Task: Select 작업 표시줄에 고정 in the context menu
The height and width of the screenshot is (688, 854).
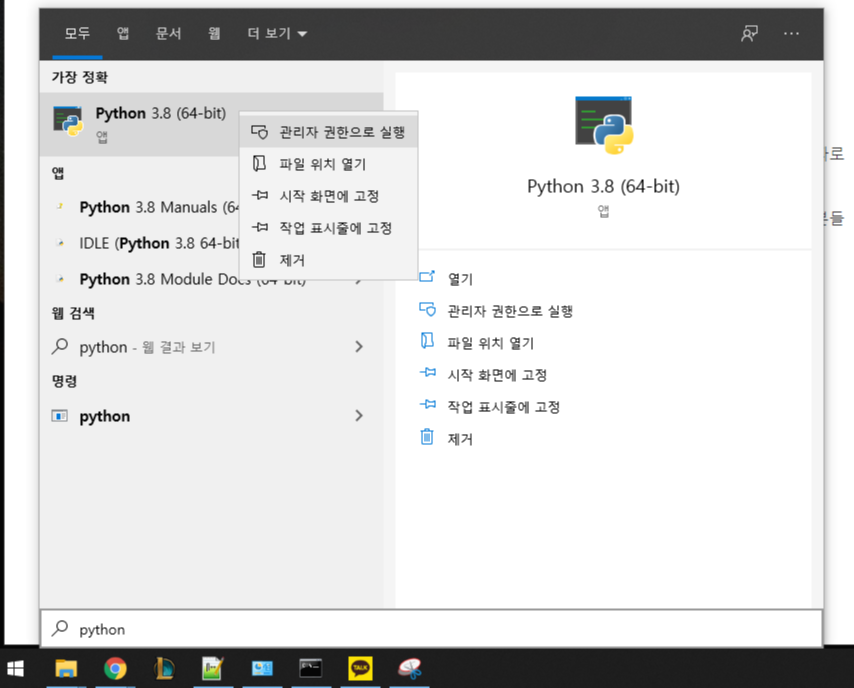Action: click(328, 228)
